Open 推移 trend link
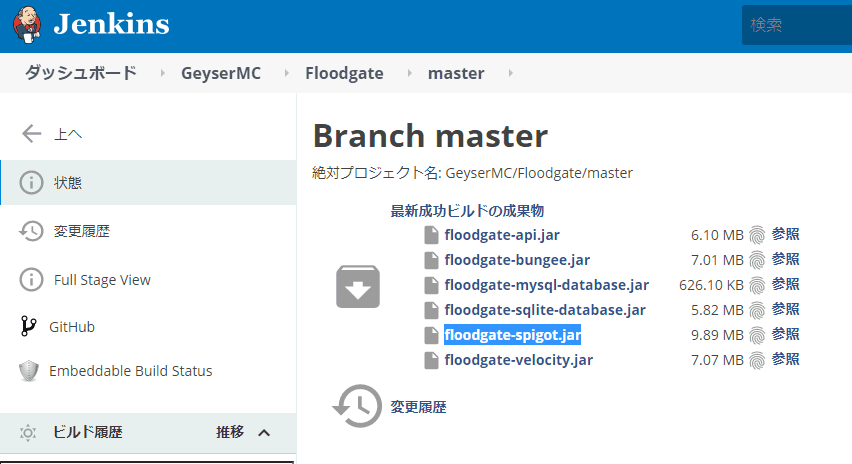The image size is (852, 464). tap(230, 432)
